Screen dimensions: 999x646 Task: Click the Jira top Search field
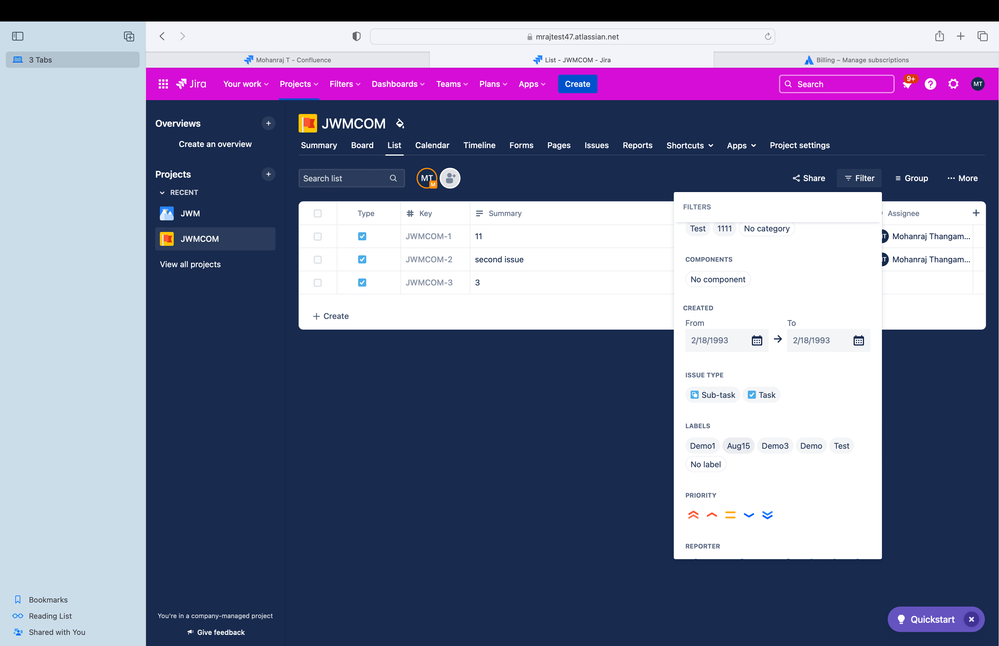[x=836, y=84]
